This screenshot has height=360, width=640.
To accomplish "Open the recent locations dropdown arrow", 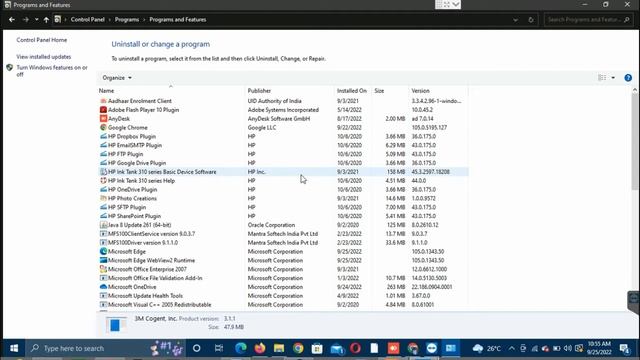I will (x=36, y=20).
